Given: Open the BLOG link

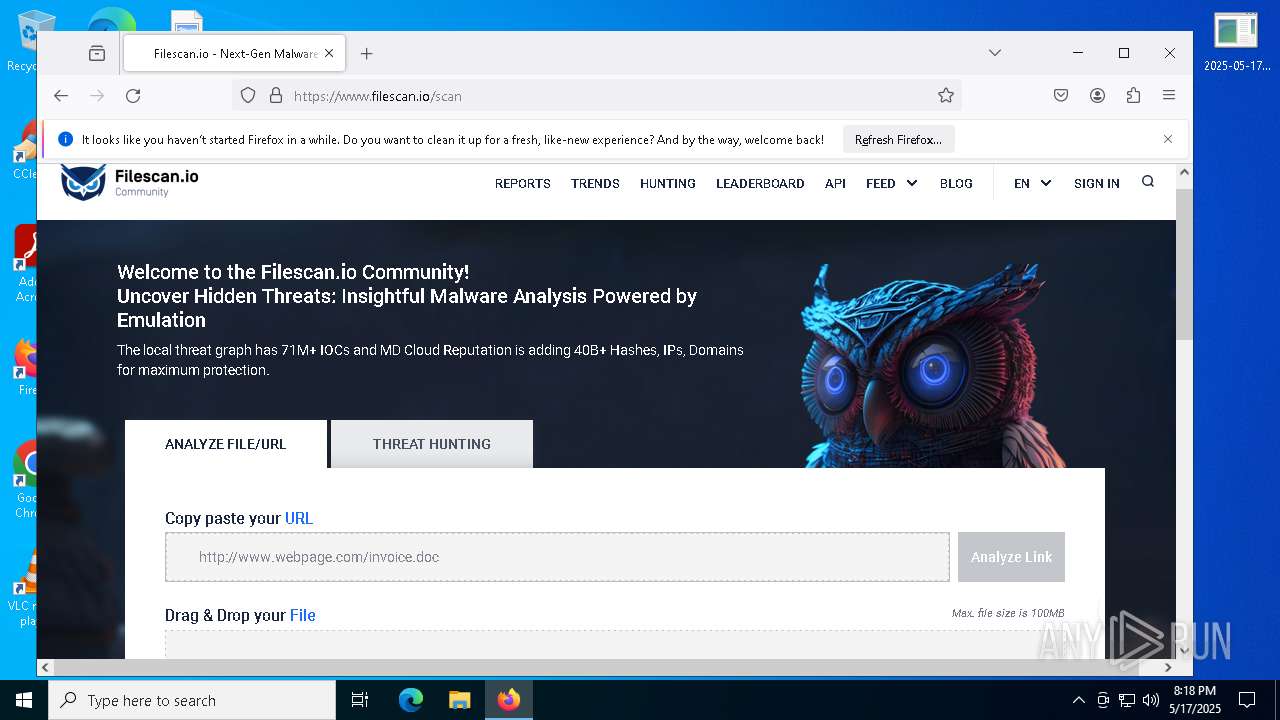Looking at the screenshot, I should click(956, 184).
